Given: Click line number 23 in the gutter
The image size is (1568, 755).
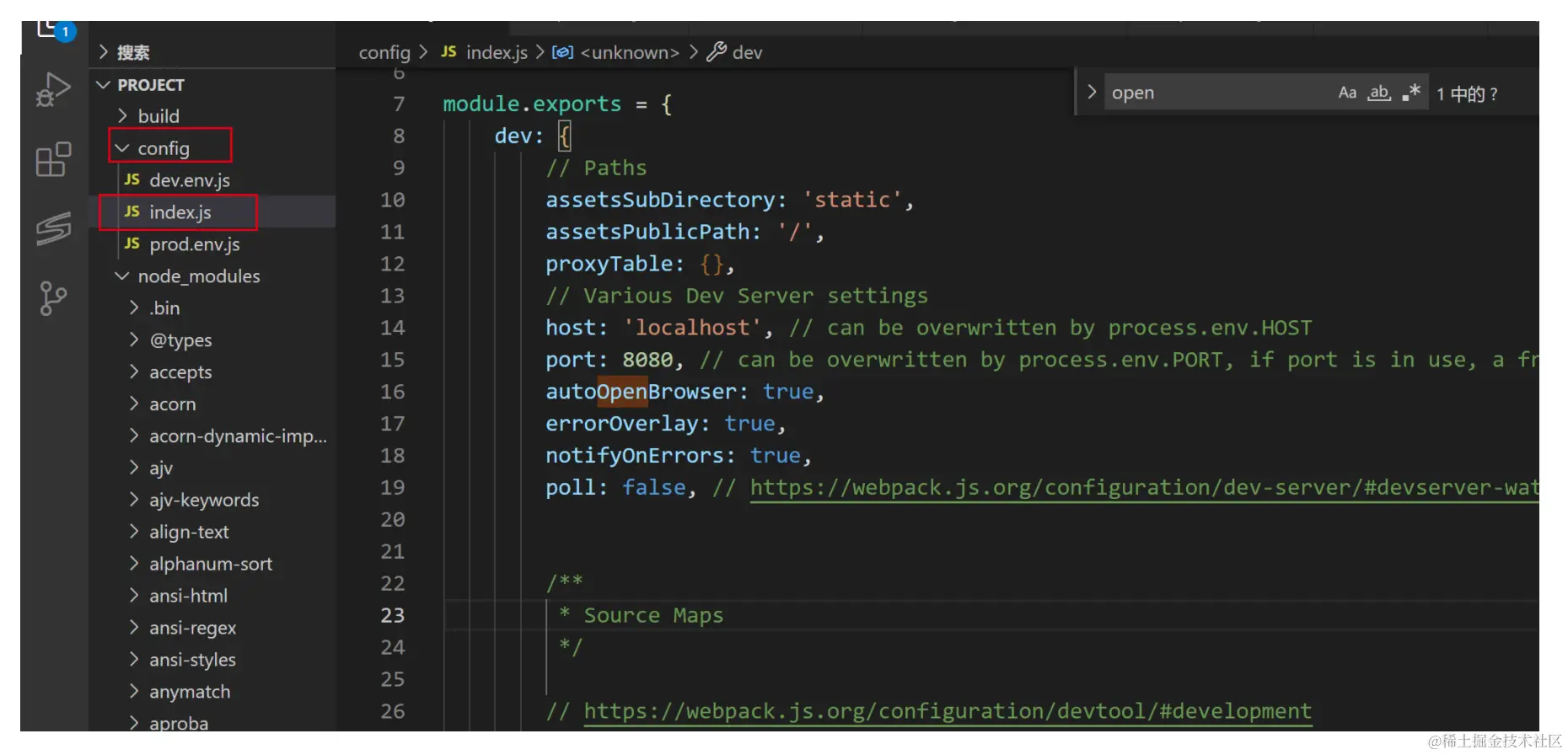Looking at the screenshot, I should 393,616.
